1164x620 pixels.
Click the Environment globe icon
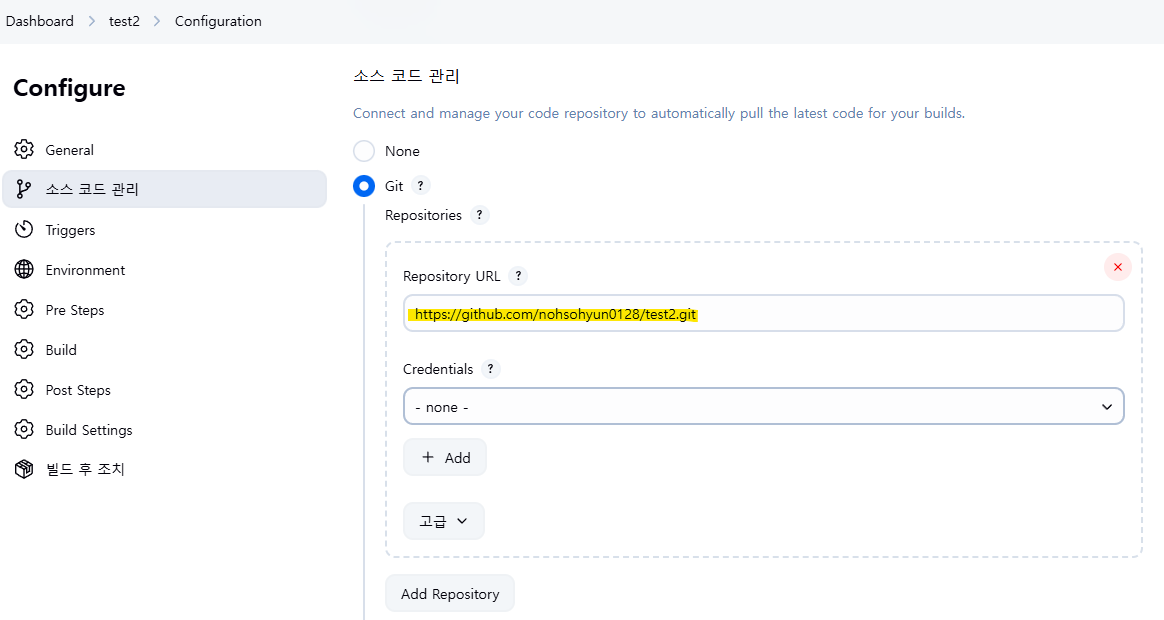click(24, 270)
